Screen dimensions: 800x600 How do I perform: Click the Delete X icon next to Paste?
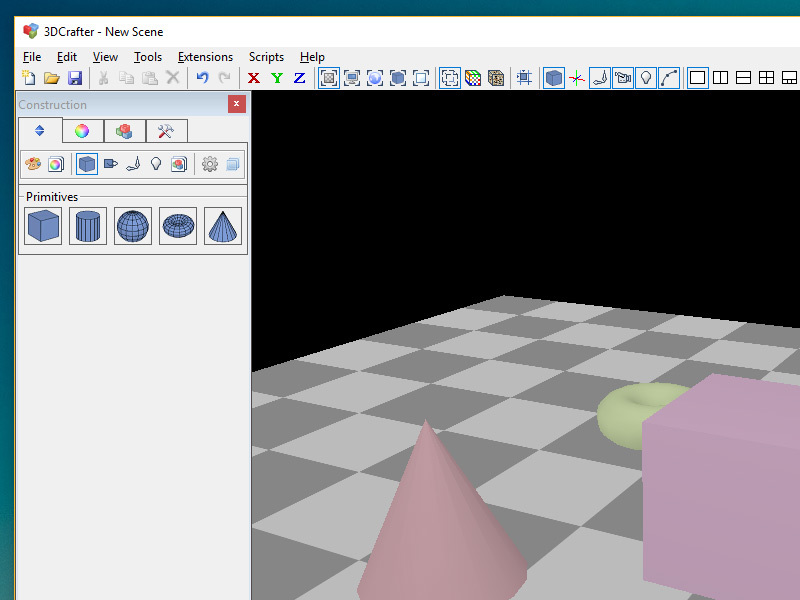[x=173, y=78]
